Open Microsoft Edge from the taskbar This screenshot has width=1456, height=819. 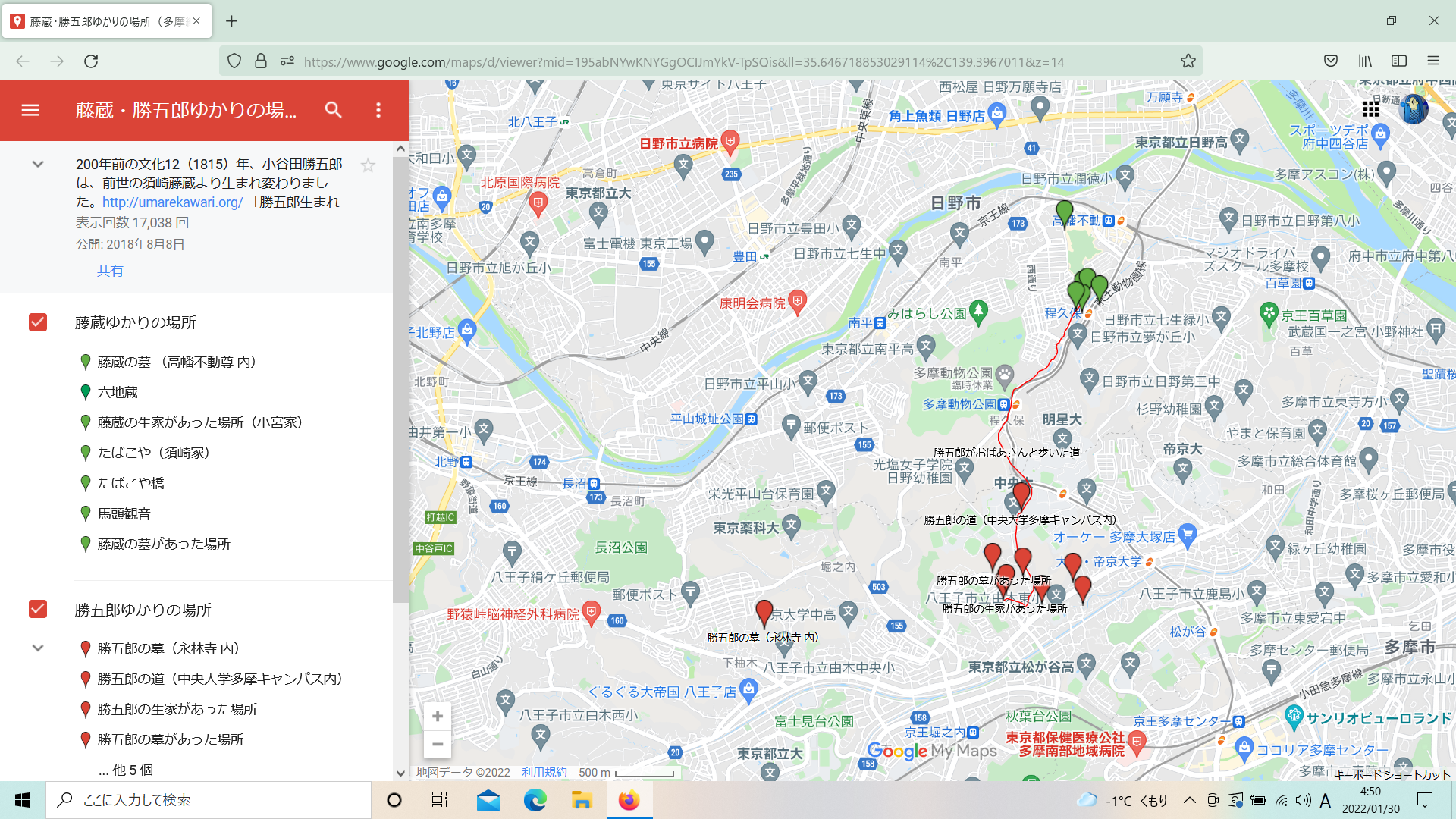click(535, 800)
